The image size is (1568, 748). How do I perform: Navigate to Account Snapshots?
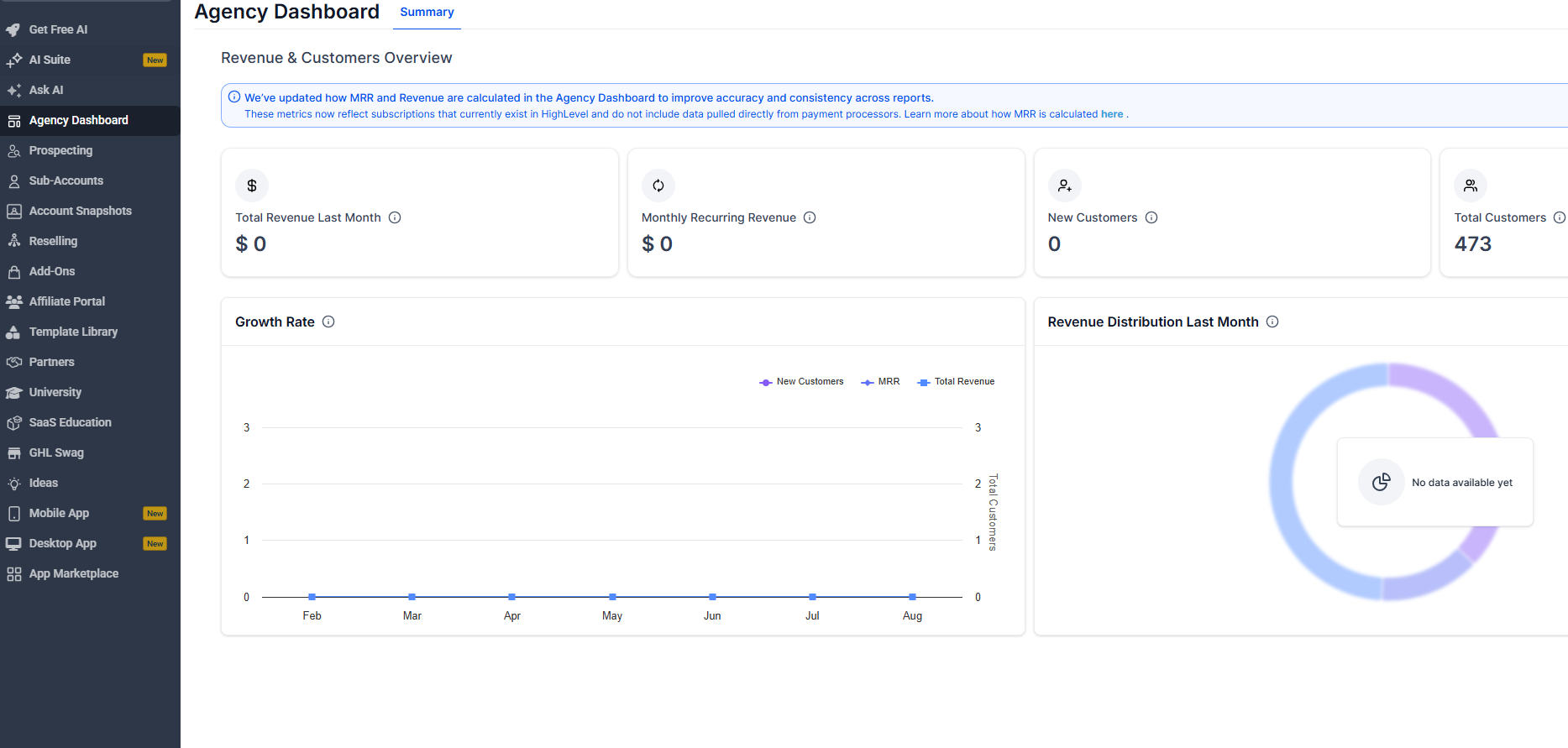point(90,211)
